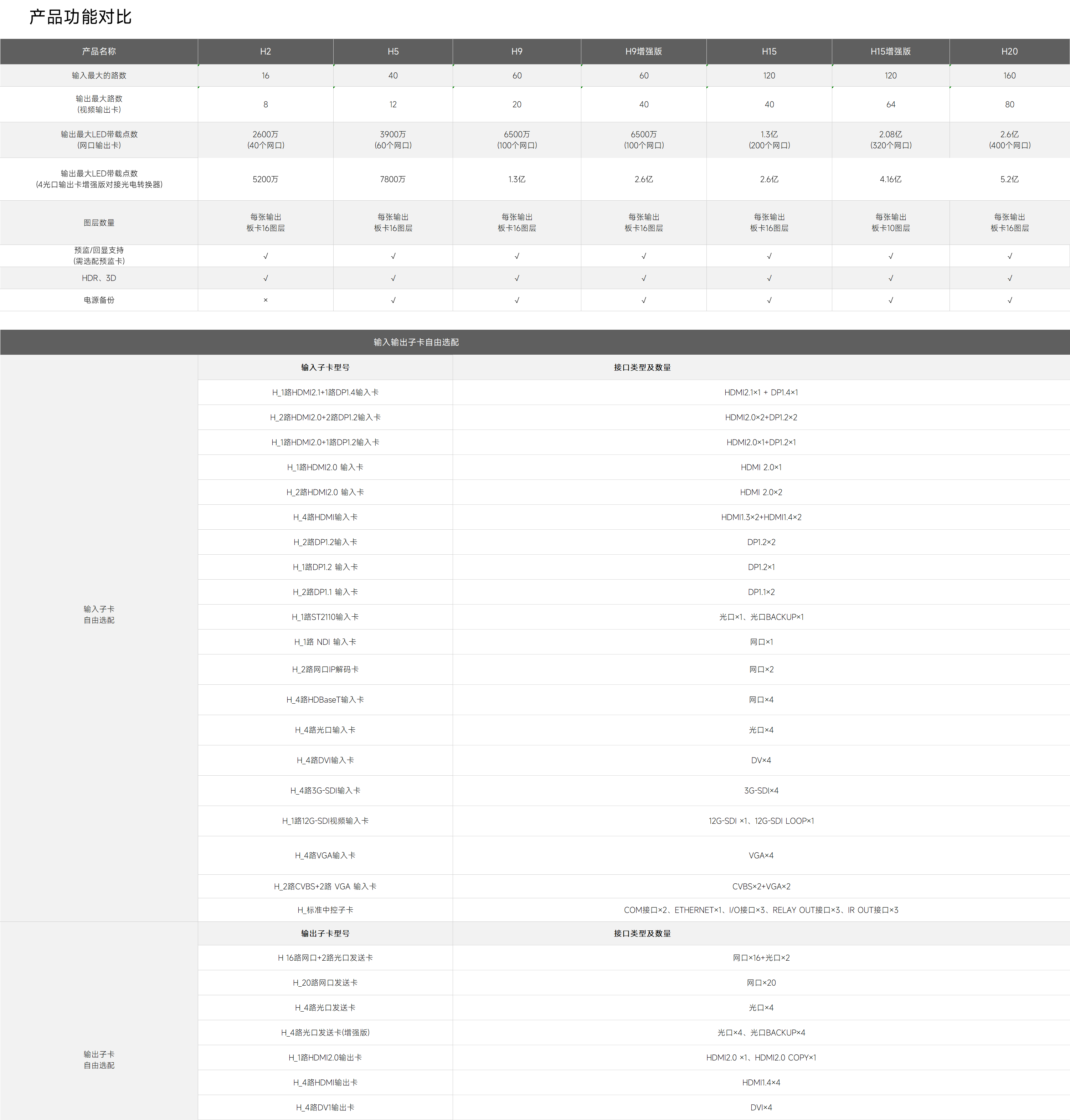Click the H20 HDR、3D checkmark
The image size is (1070, 1120).
[1009, 278]
